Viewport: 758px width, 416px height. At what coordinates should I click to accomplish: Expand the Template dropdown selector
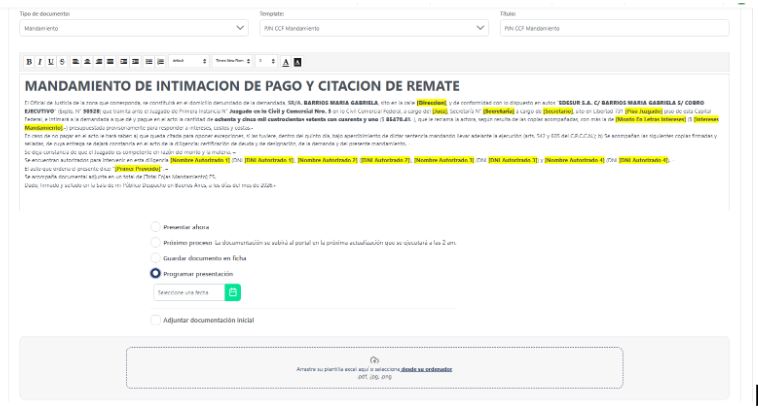click(374, 29)
